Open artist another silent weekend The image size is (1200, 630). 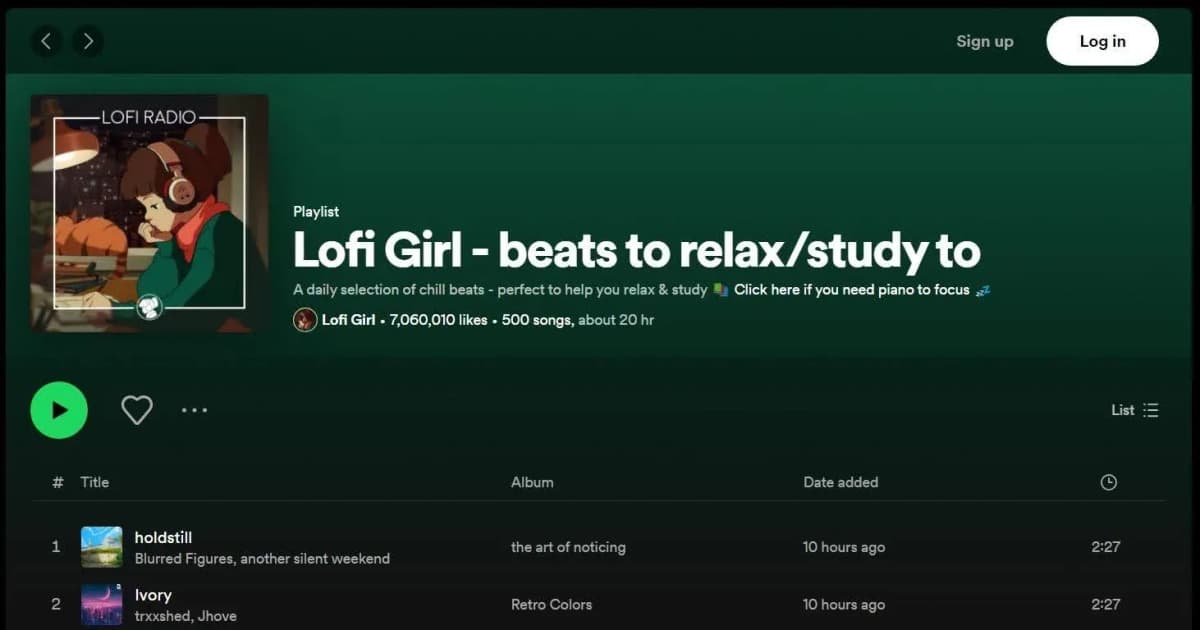coord(317,559)
